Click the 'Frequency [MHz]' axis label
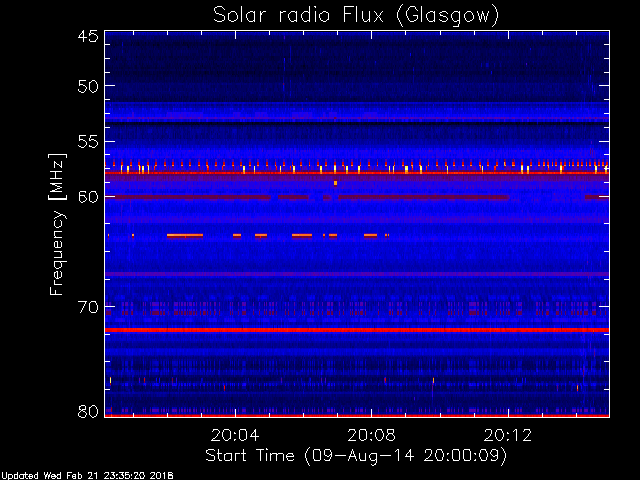Image resolution: width=640 pixels, height=480 pixels. point(57,224)
